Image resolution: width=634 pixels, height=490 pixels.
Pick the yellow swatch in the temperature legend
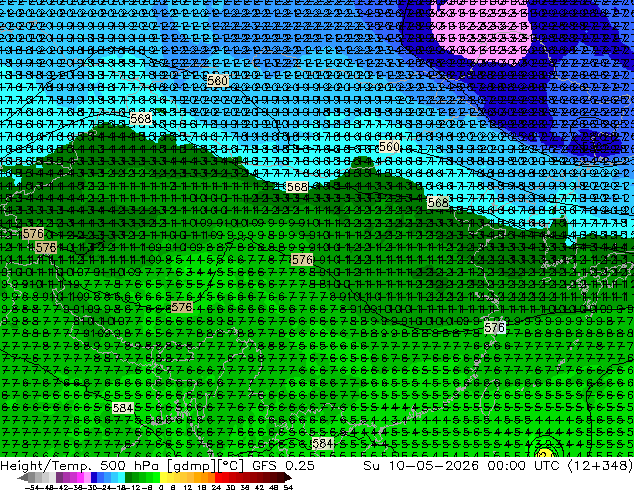coord(163,478)
